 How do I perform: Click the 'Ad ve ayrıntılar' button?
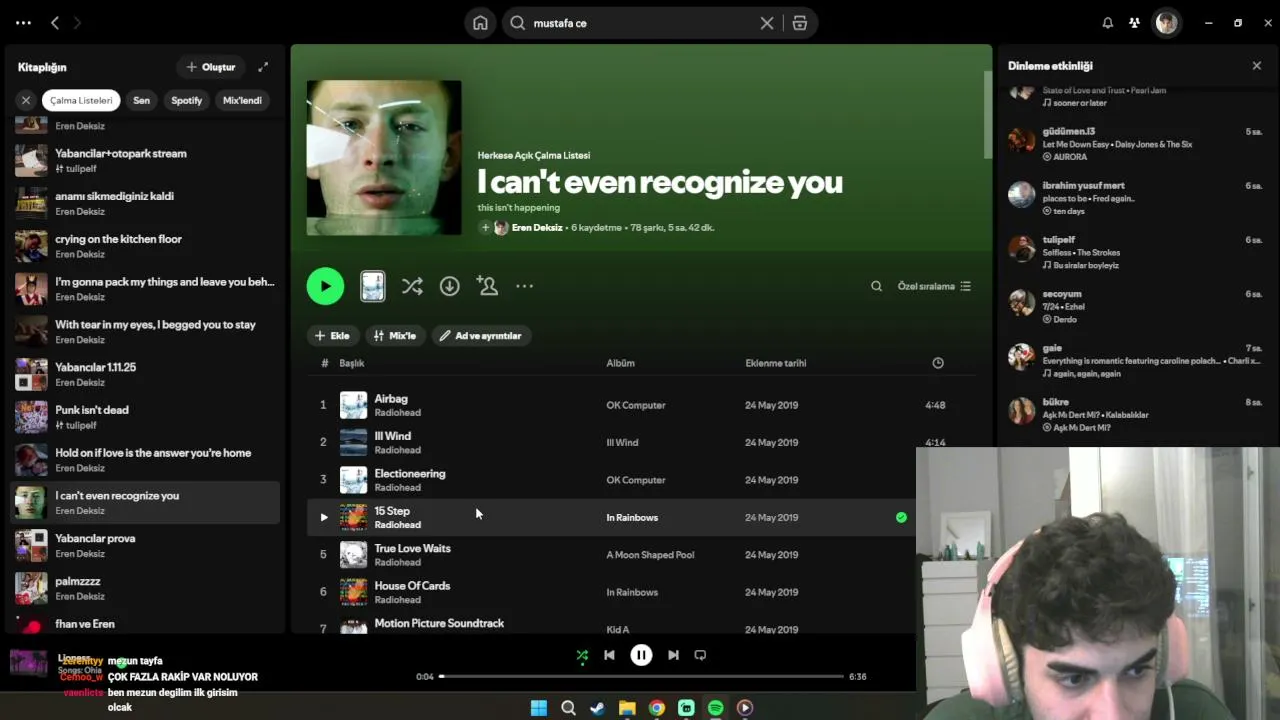point(481,336)
